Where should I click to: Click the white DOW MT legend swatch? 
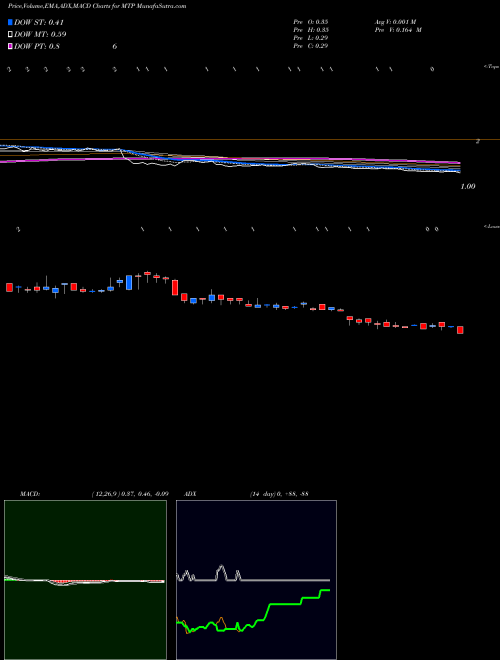10,34
